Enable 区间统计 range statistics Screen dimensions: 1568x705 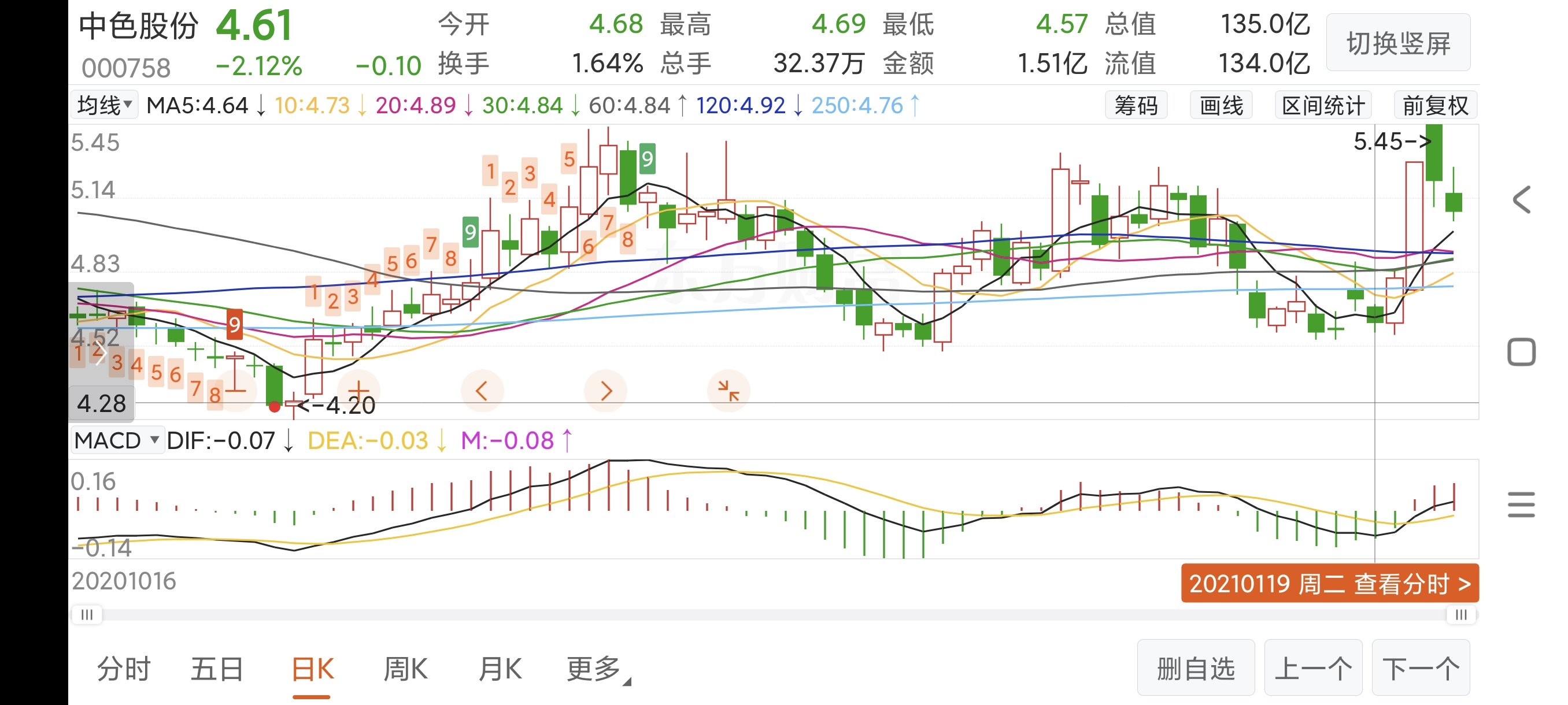(1323, 105)
